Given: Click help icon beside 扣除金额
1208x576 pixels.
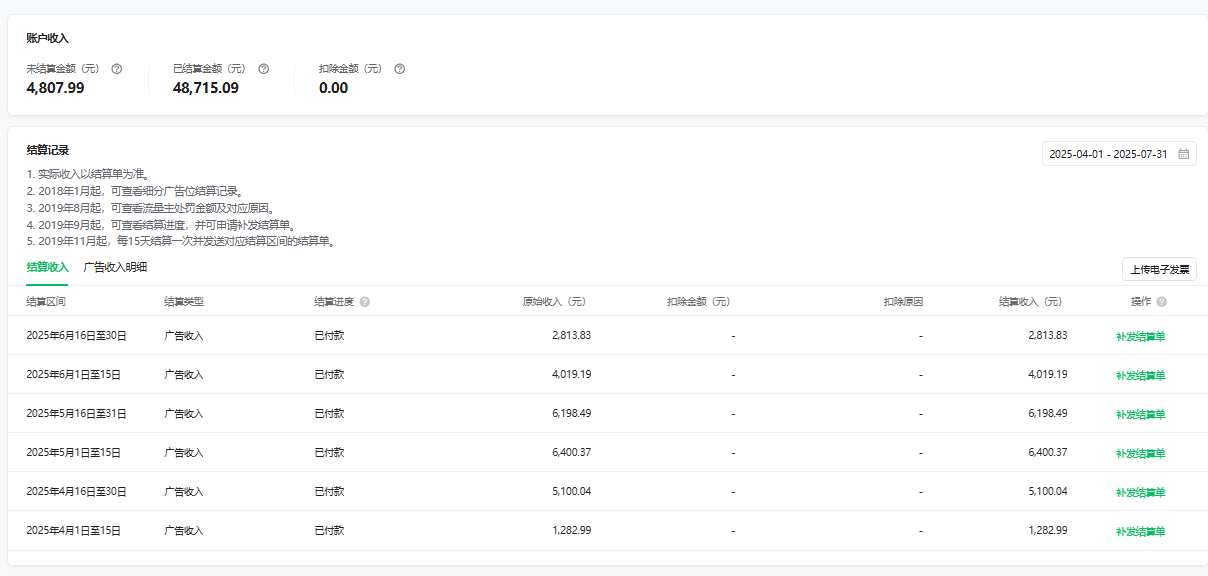Looking at the screenshot, I should click(x=400, y=69).
